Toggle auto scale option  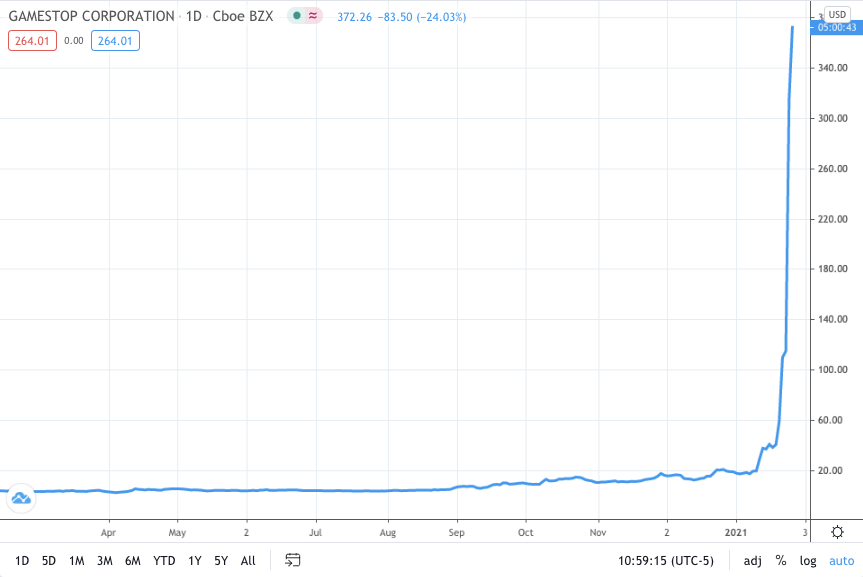(x=842, y=561)
